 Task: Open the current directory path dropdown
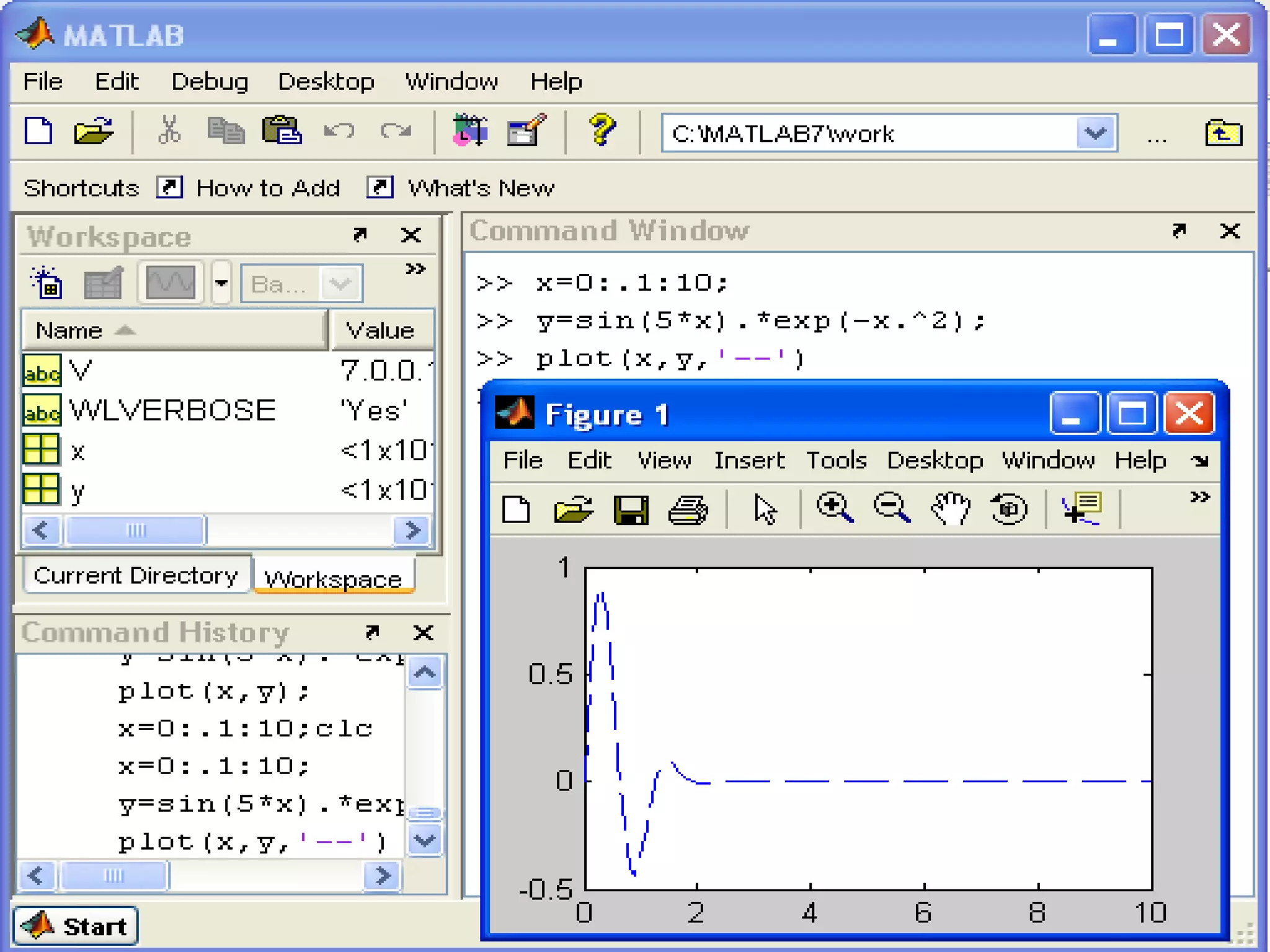(x=1095, y=133)
